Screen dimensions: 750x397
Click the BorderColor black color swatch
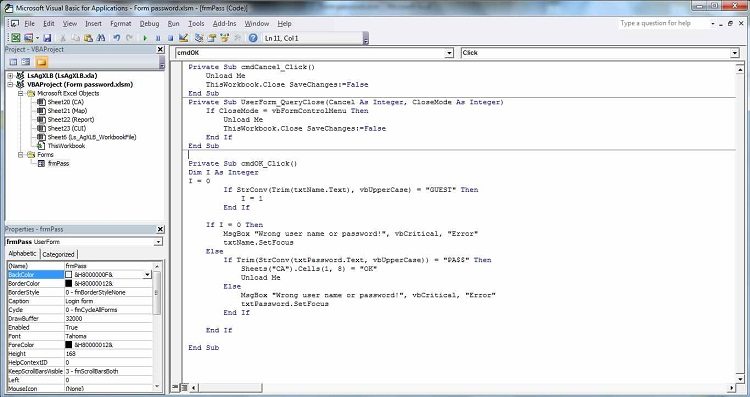(68, 283)
